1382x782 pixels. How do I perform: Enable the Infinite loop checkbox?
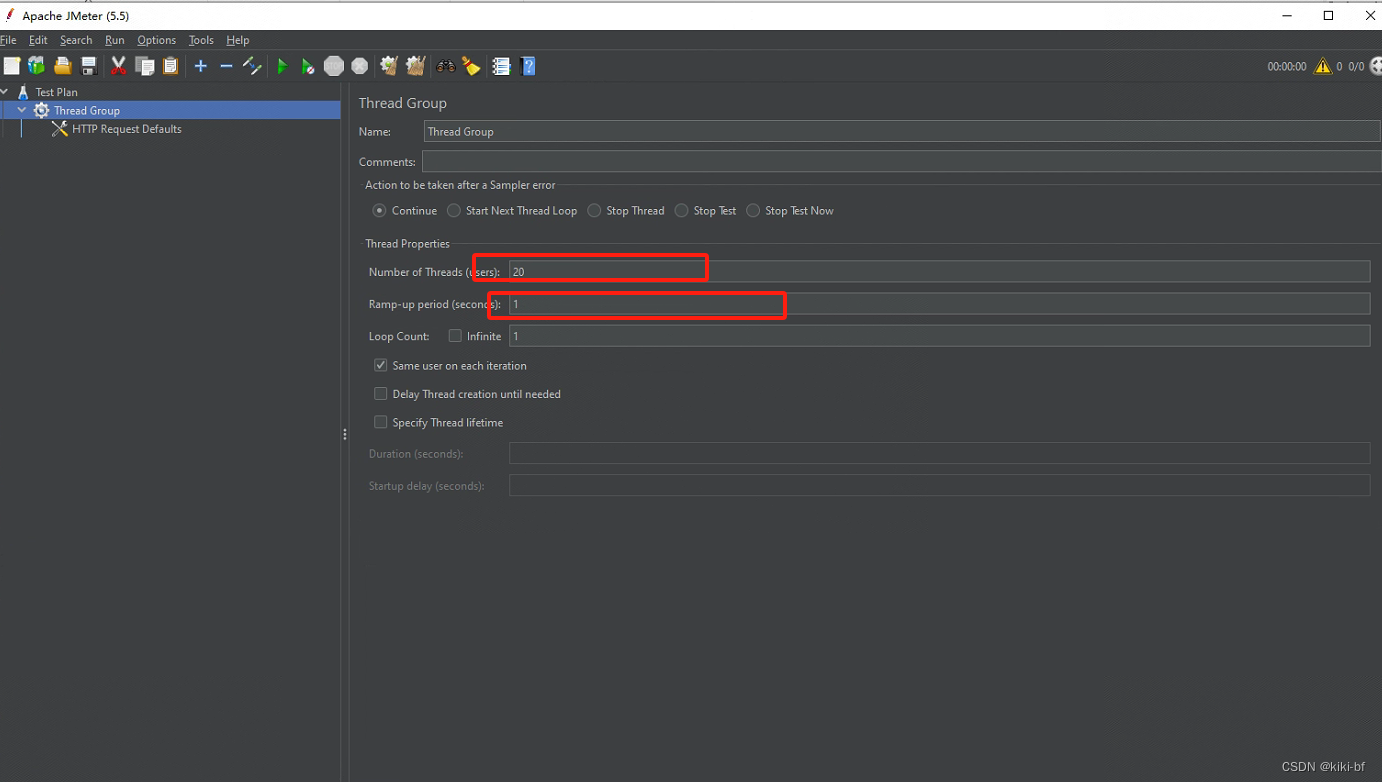tap(455, 336)
